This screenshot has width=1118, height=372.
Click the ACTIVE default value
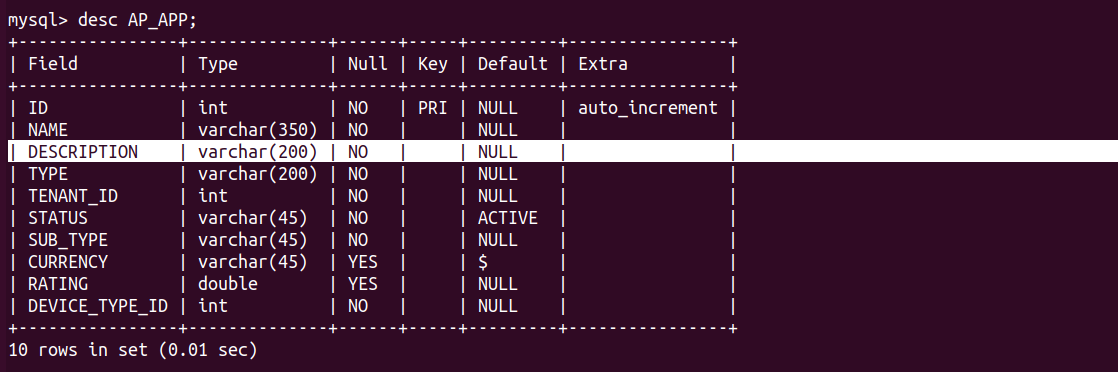point(508,218)
